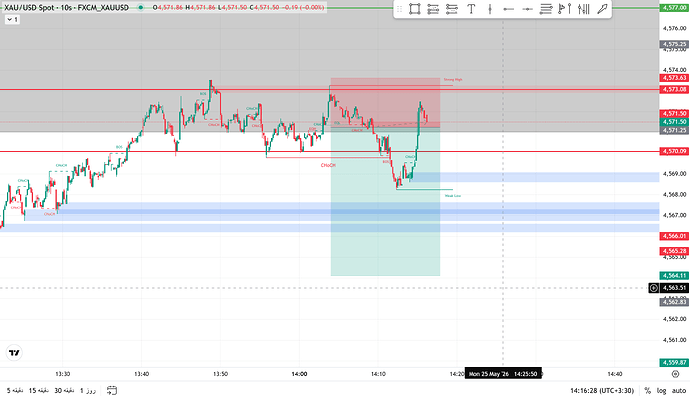Select the green profit zone of the position
690x396 pixels.
click(x=385, y=202)
